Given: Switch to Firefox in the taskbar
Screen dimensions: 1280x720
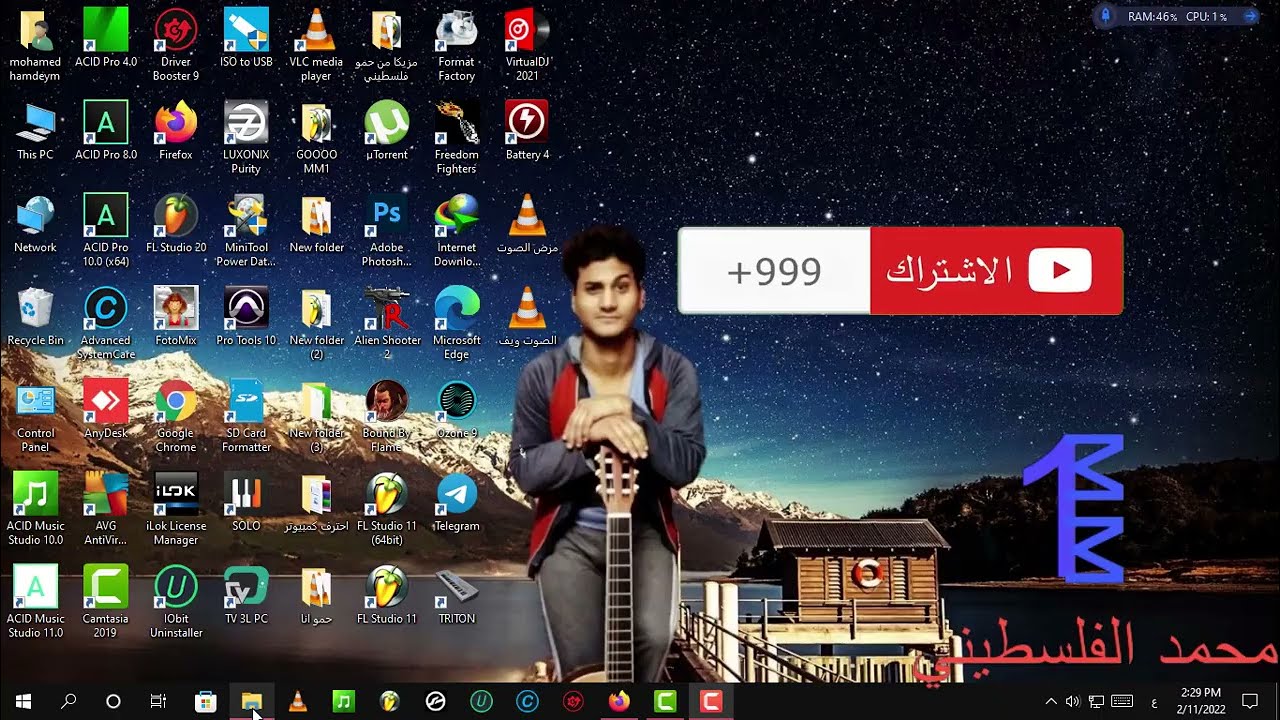Looking at the screenshot, I should tap(619, 702).
